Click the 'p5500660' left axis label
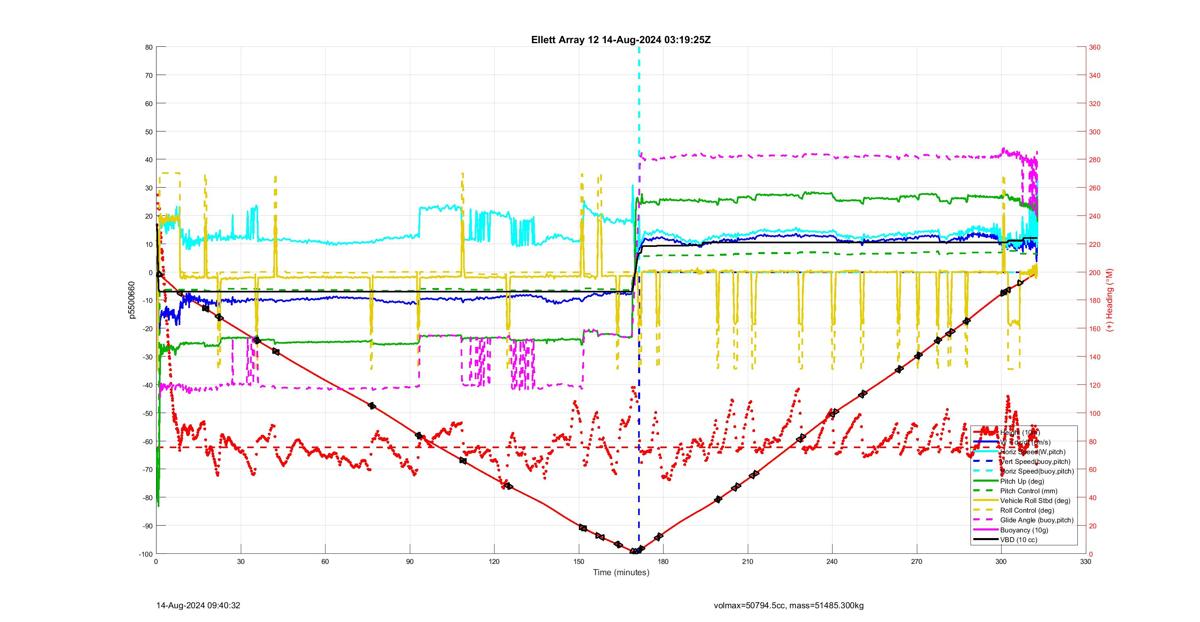This screenshot has height=622, width=1200. pyautogui.click(x=131, y=300)
